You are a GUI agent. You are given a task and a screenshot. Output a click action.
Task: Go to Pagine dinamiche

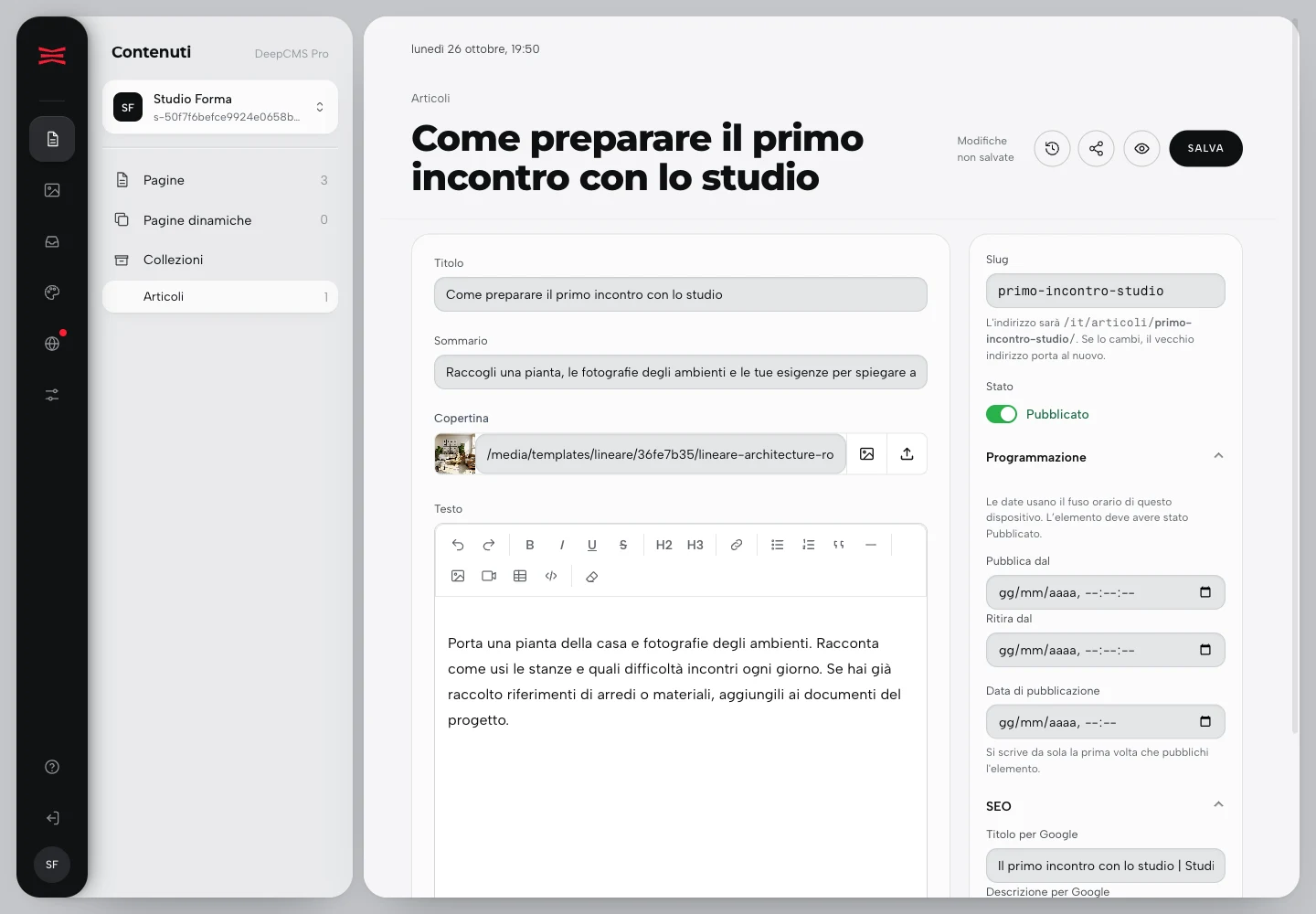[x=220, y=220]
